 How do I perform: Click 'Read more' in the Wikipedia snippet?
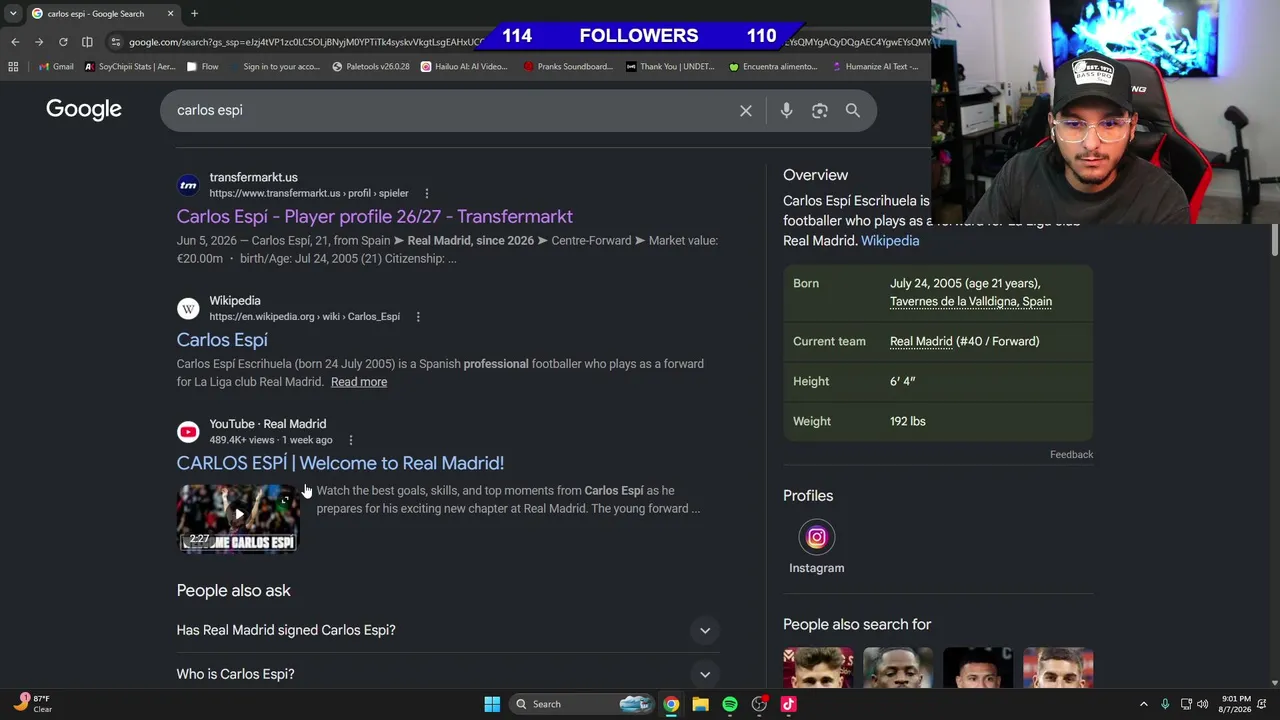(359, 382)
